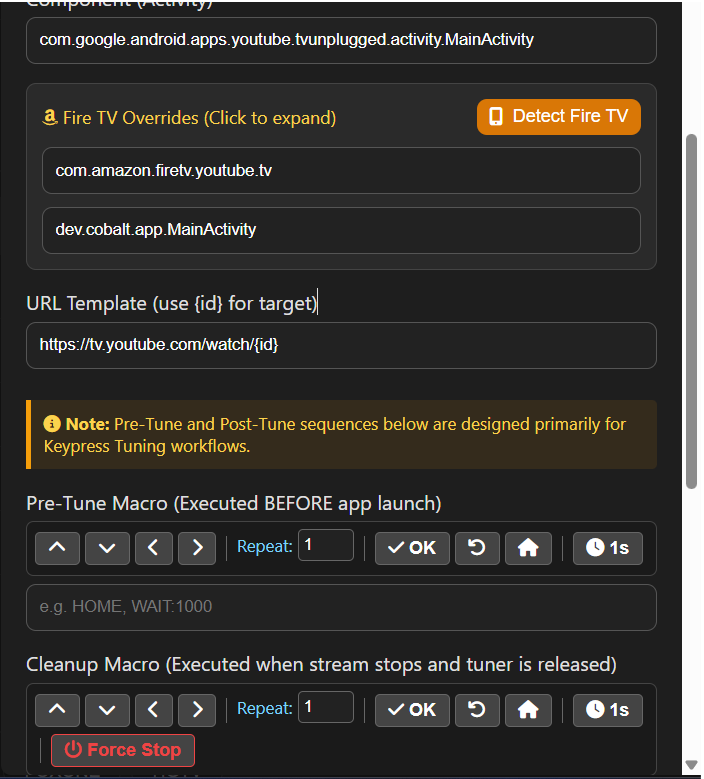Add Up arrow key to Cleanup Macro
This screenshot has width=704, height=779.
(x=57, y=710)
